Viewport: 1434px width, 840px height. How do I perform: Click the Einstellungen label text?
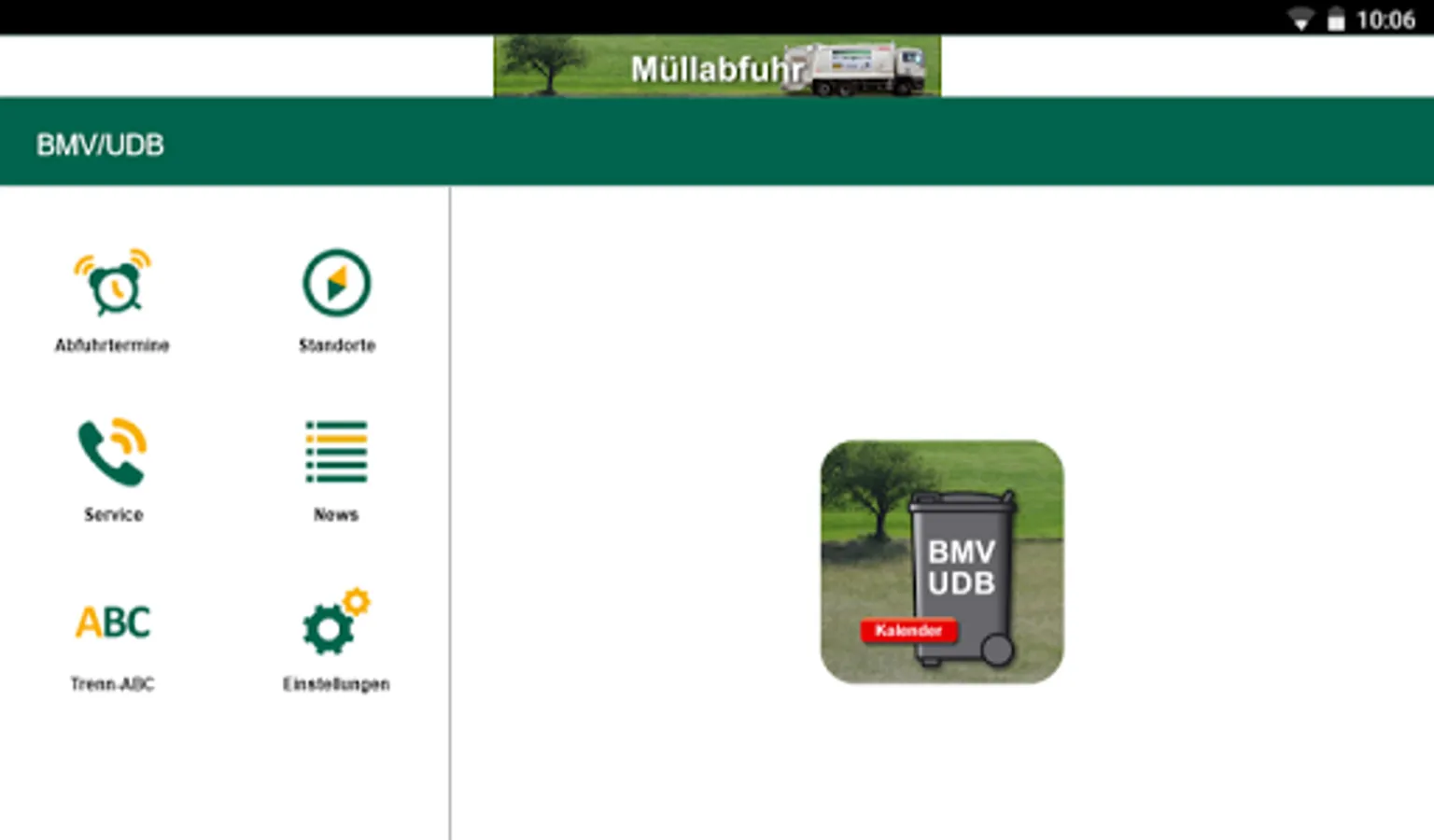[336, 684]
